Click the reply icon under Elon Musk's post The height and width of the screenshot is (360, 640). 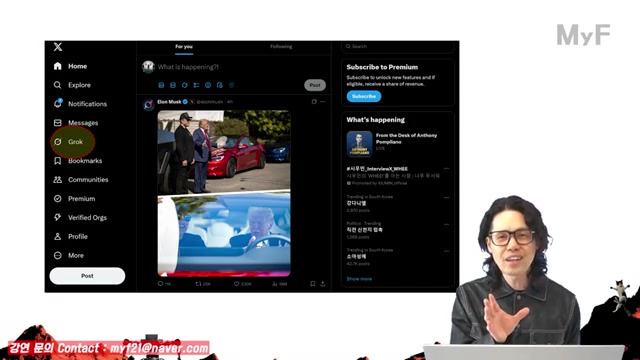[160, 284]
